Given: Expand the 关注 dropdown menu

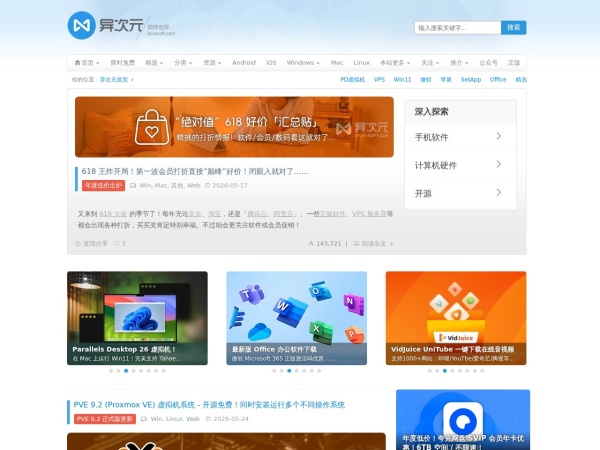Looking at the screenshot, I should (430, 63).
